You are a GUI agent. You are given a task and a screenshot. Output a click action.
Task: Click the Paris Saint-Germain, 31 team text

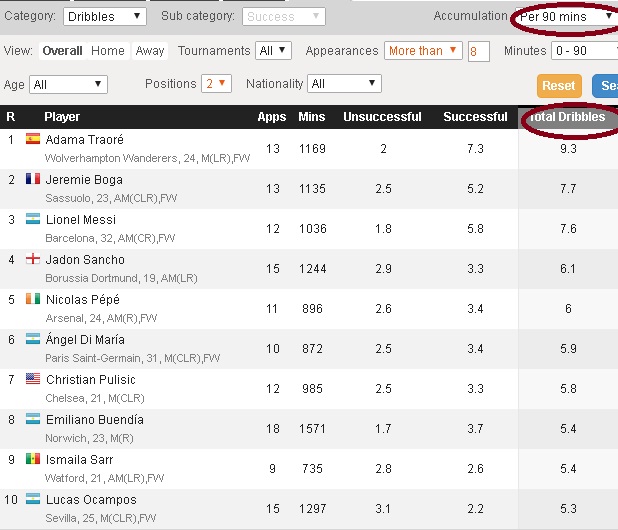pos(101,358)
